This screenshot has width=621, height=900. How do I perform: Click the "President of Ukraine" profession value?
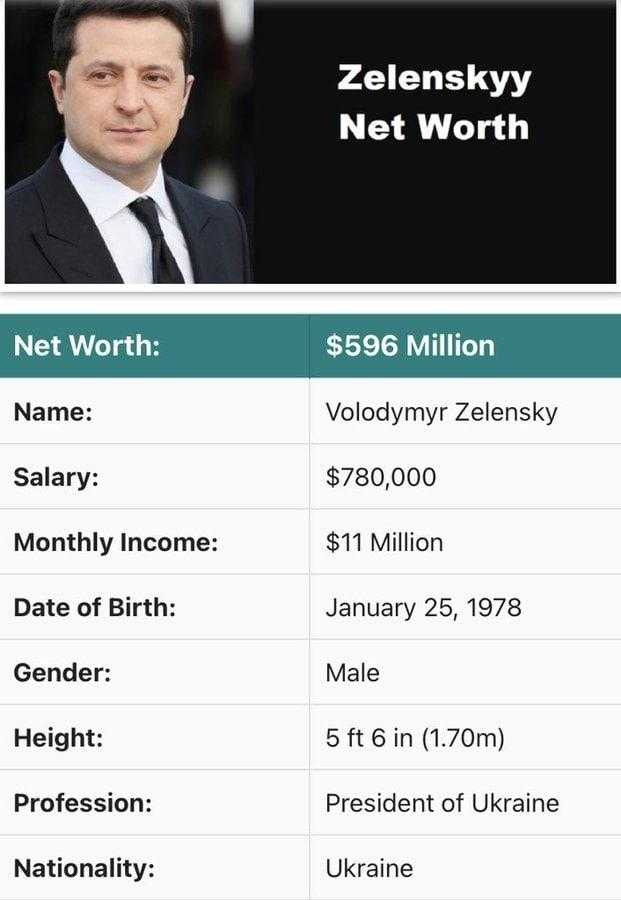pyautogui.click(x=442, y=803)
